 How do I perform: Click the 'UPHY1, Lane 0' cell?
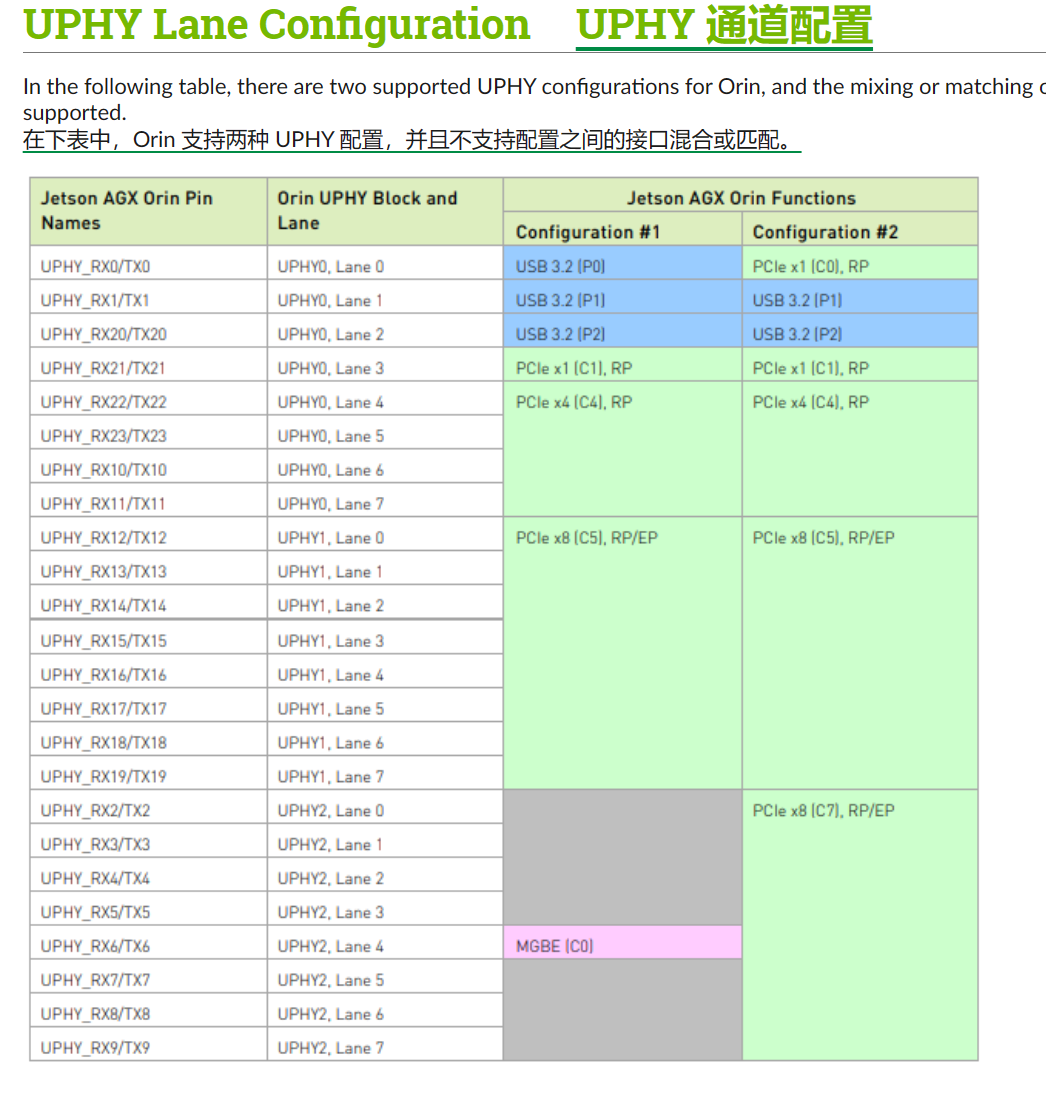pyautogui.click(x=385, y=534)
